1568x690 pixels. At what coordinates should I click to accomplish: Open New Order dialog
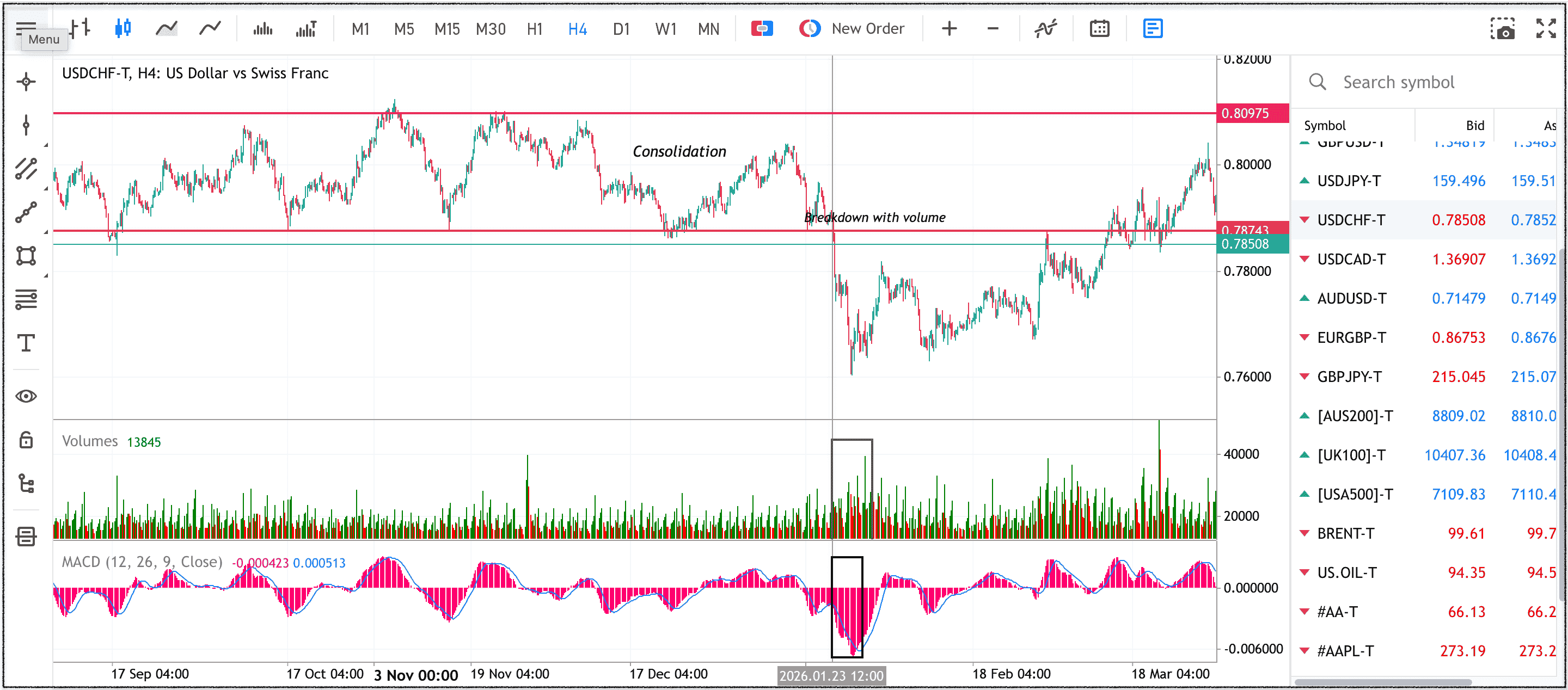pos(852,28)
